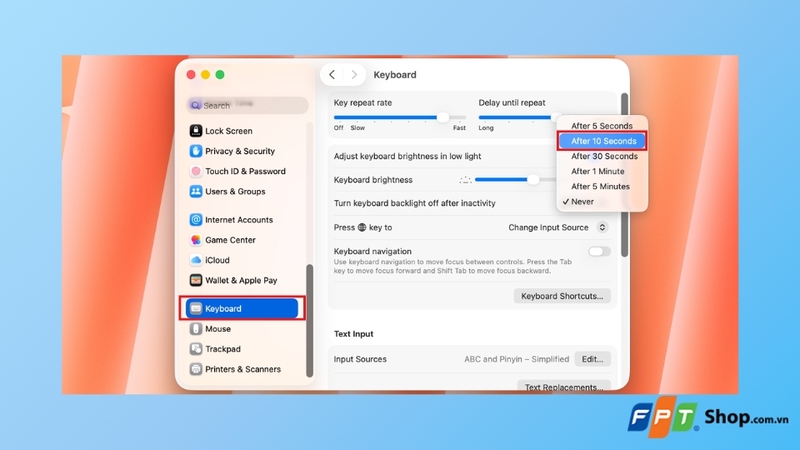Click the yellow minimize window button
This screenshot has height=450, width=800.
point(206,75)
